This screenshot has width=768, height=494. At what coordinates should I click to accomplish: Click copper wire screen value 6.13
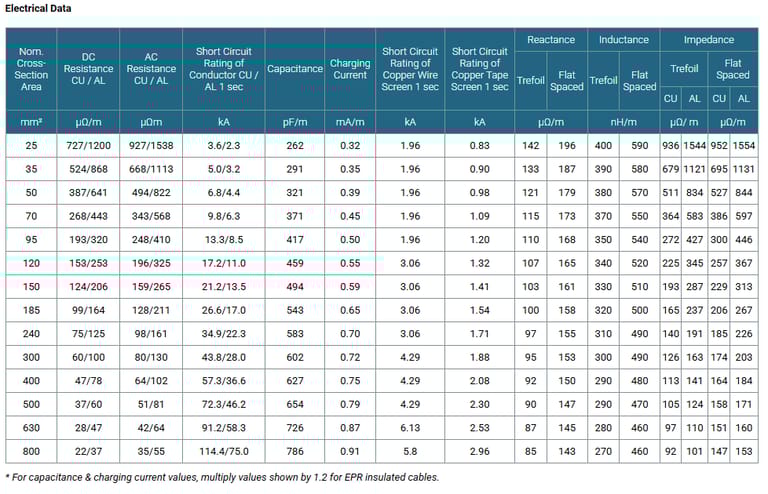410,428
